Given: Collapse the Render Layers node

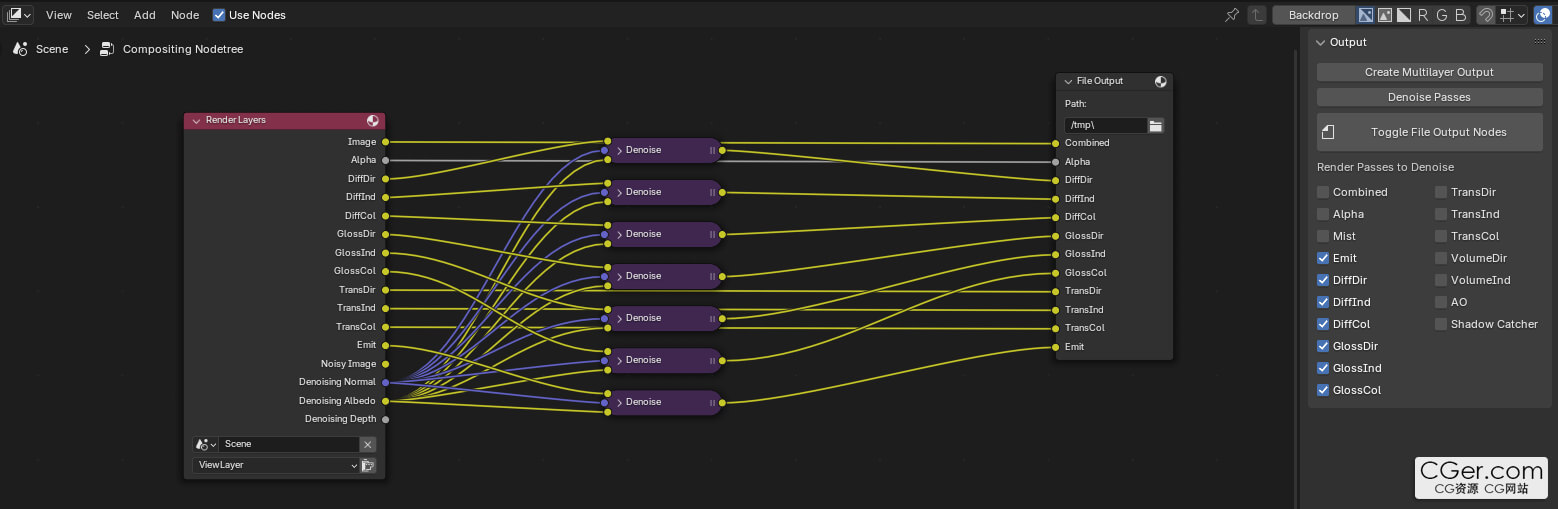Looking at the screenshot, I should pos(196,120).
